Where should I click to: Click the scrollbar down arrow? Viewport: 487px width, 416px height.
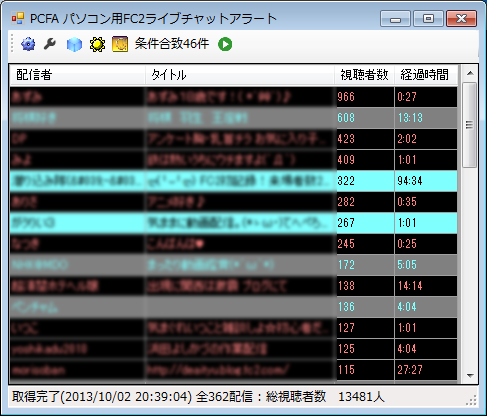click(470, 376)
